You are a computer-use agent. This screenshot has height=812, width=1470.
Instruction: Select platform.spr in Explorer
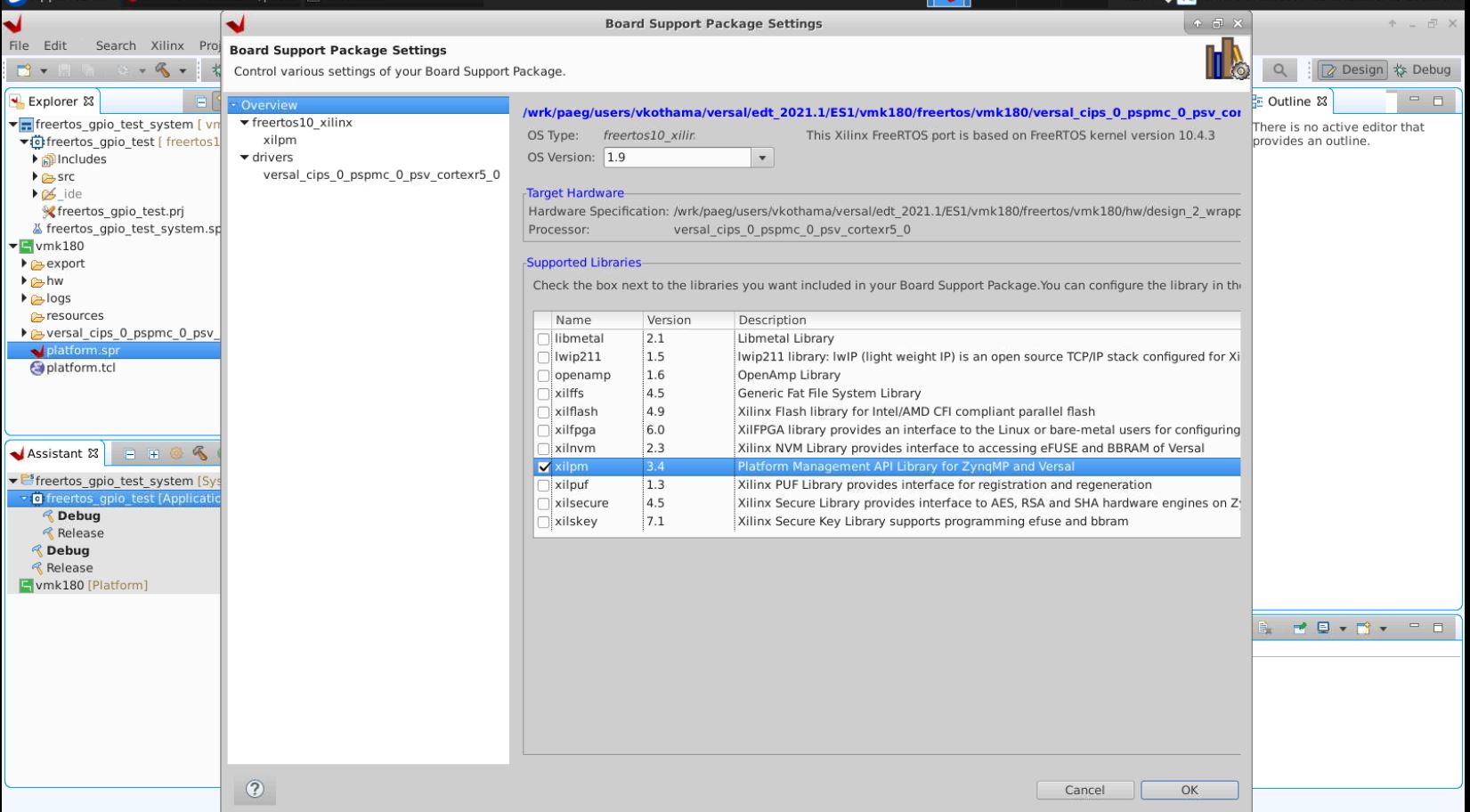click(x=83, y=350)
